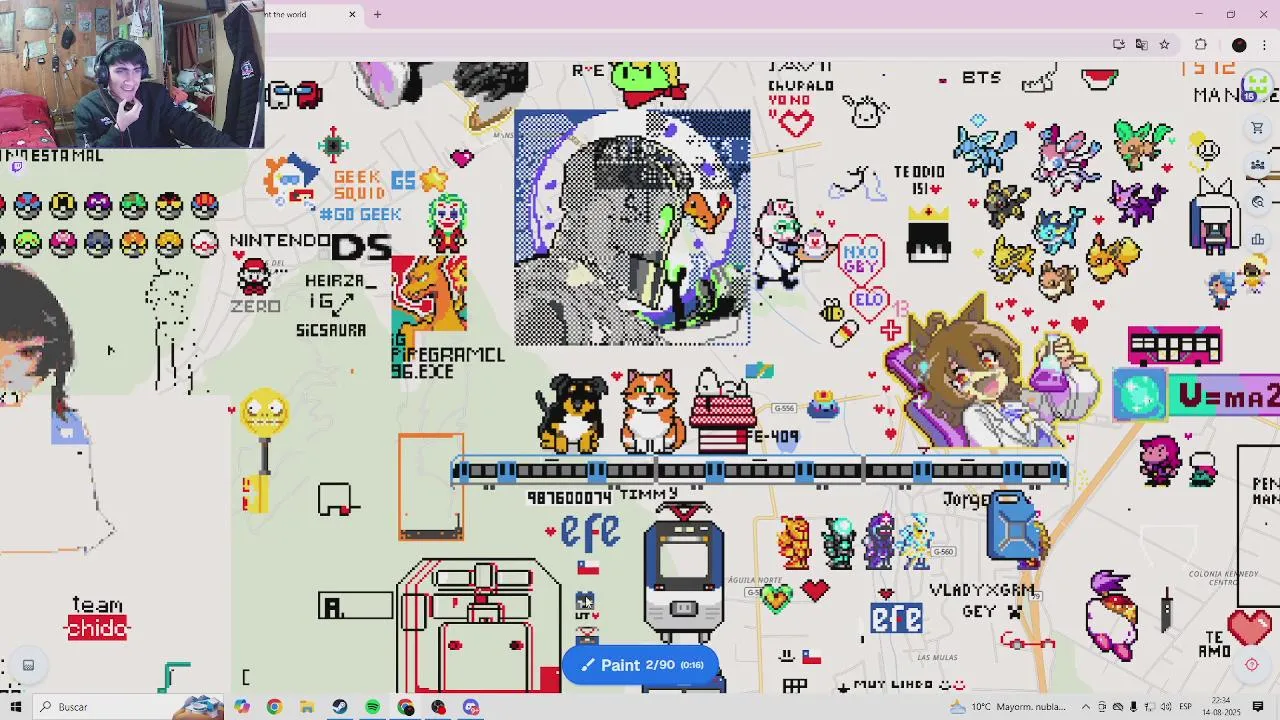
Task: Open the Windows Start menu
Action: coord(15,707)
